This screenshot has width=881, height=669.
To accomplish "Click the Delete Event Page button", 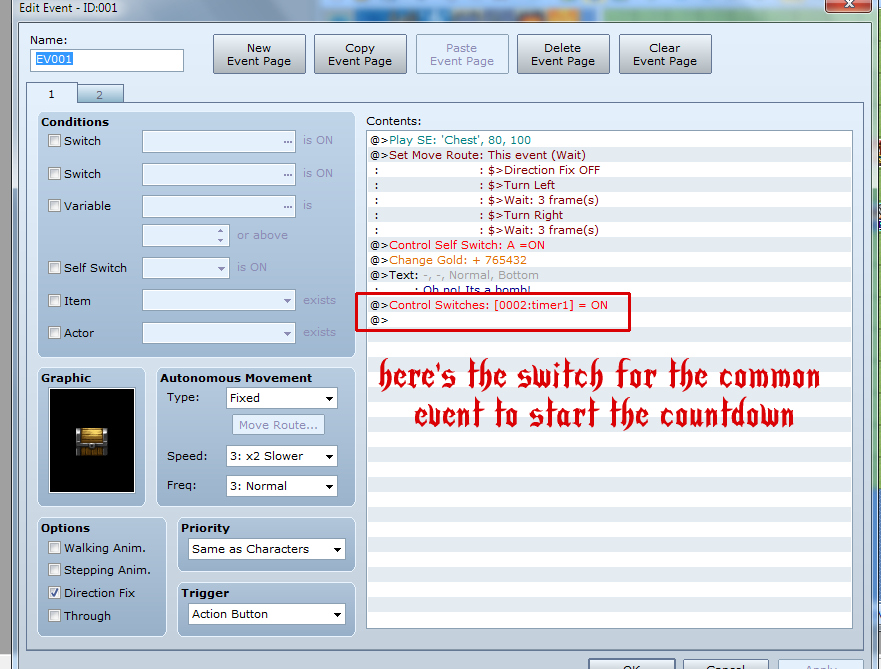I will 562,54.
